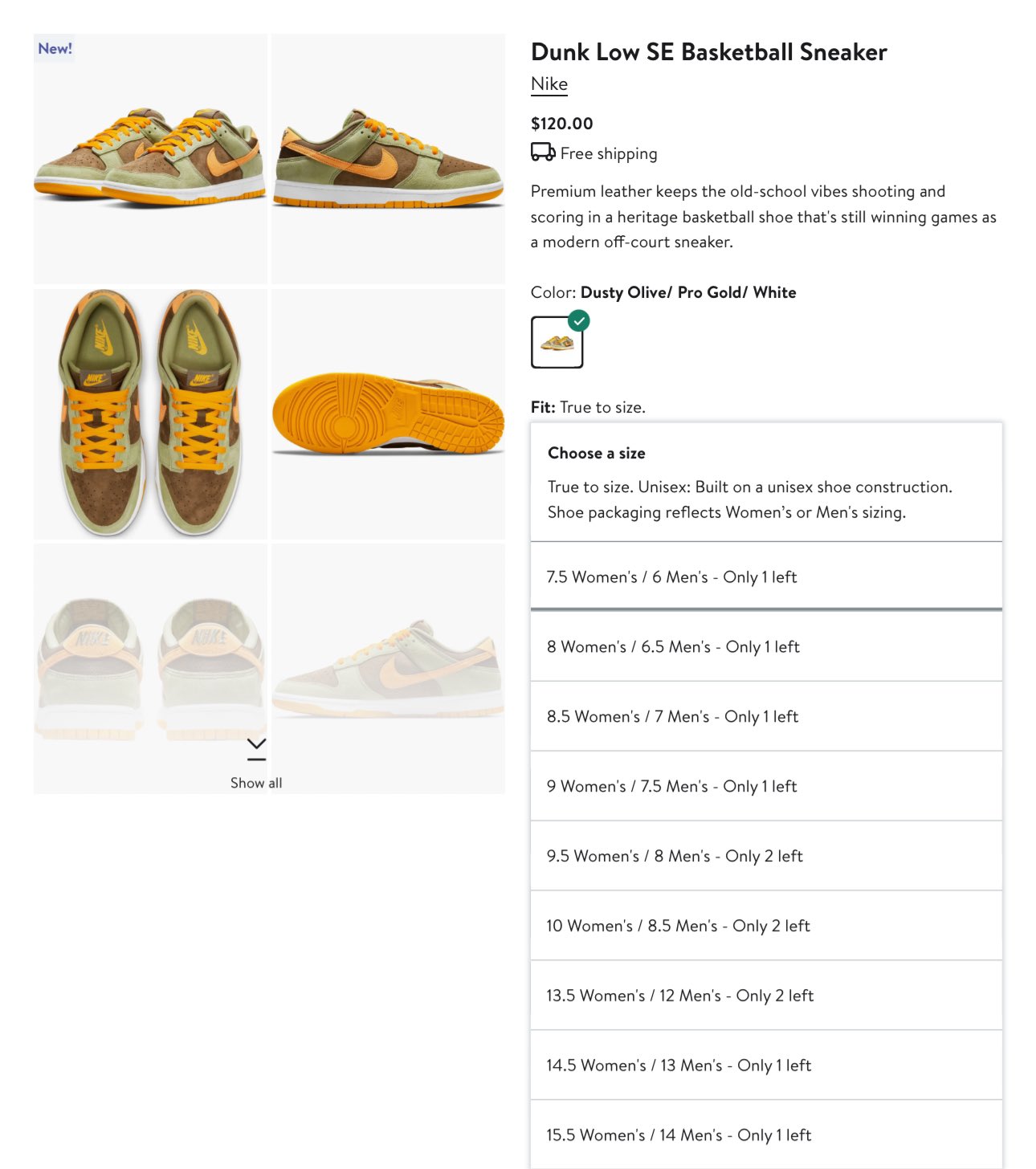View the top-down sneakers photo
Viewport: 1036px width, 1169px height.
(150, 413)
